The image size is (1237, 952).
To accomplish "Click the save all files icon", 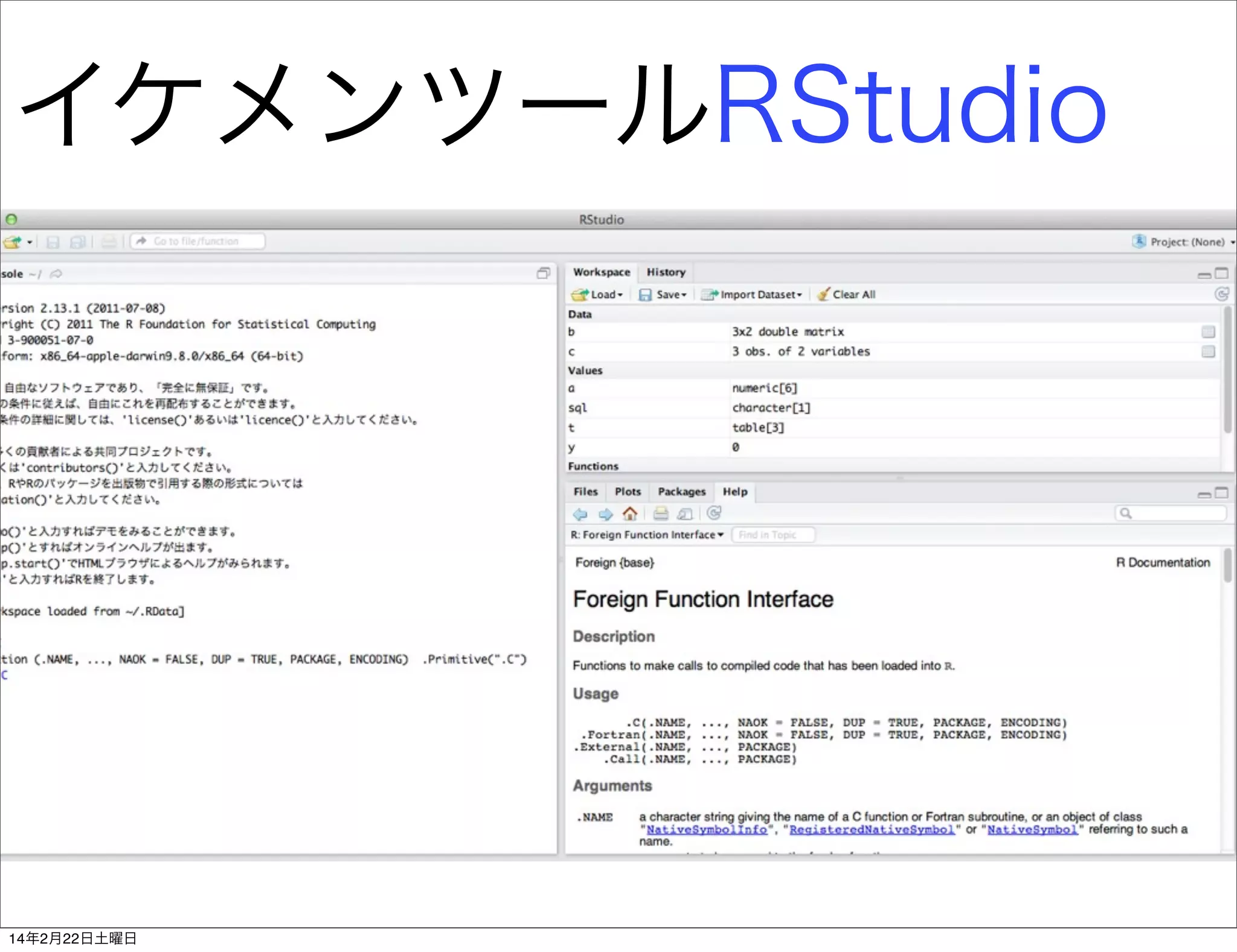I will point(78,242).
